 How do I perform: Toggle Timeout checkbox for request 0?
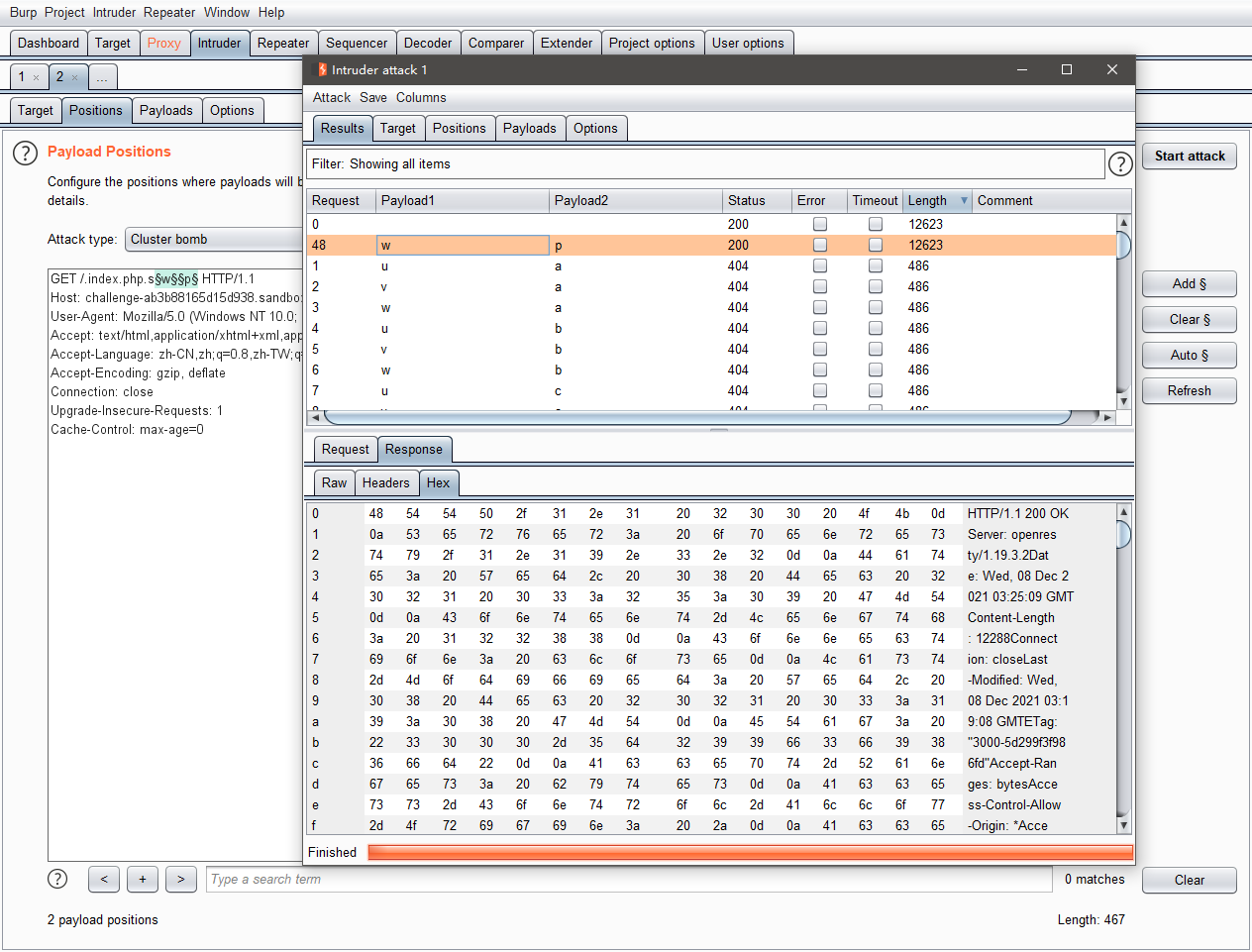click(876, 224)
